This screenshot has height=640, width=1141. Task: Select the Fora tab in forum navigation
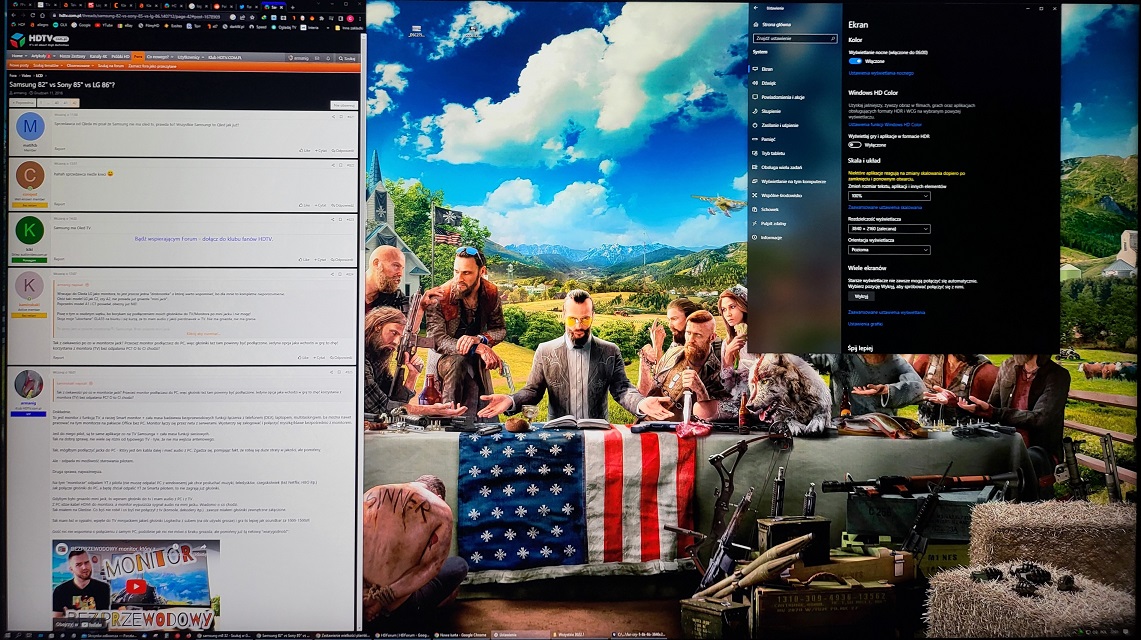[138, 57]
